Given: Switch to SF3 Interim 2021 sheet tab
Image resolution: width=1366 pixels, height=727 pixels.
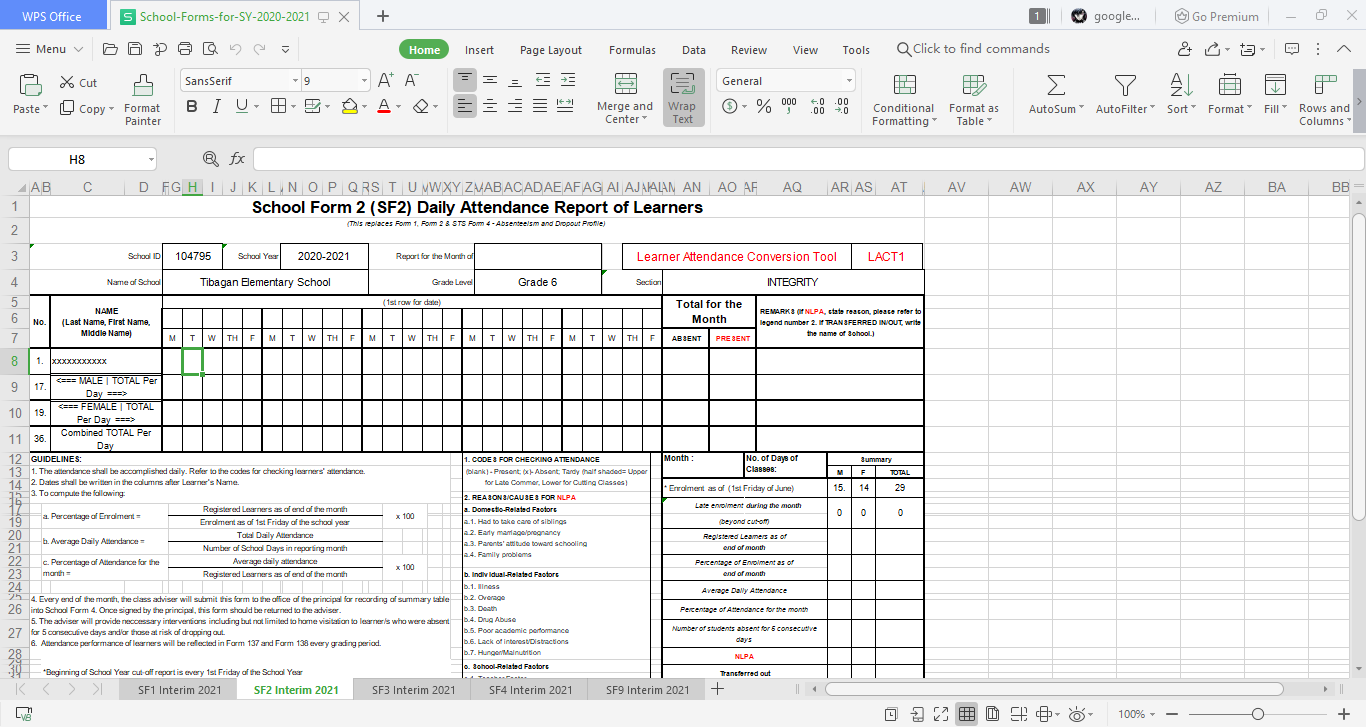Looking at the screenshot, I should point(413,690).
